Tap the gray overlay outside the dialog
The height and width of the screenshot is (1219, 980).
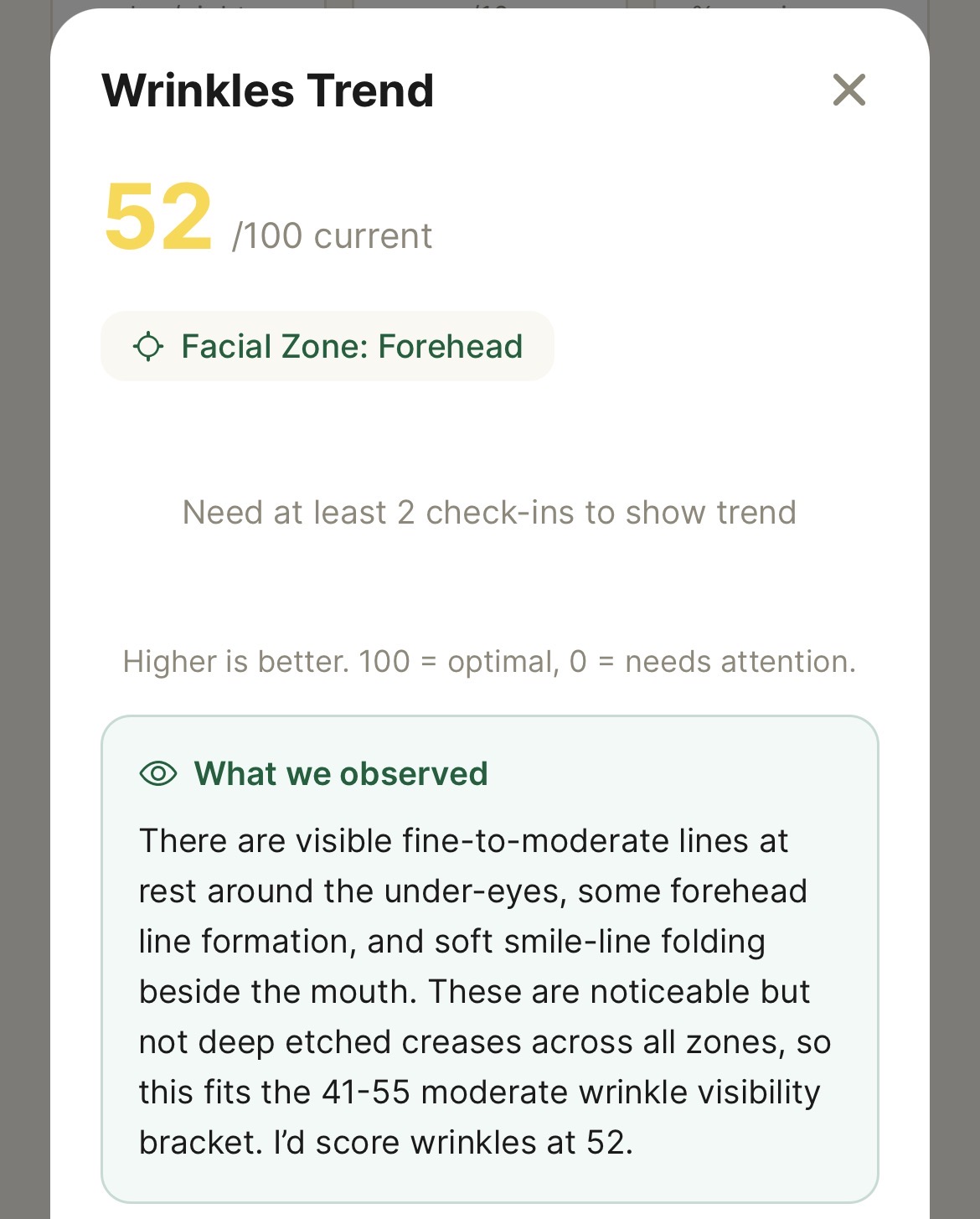pyautogui.click(x=25, y=586)
